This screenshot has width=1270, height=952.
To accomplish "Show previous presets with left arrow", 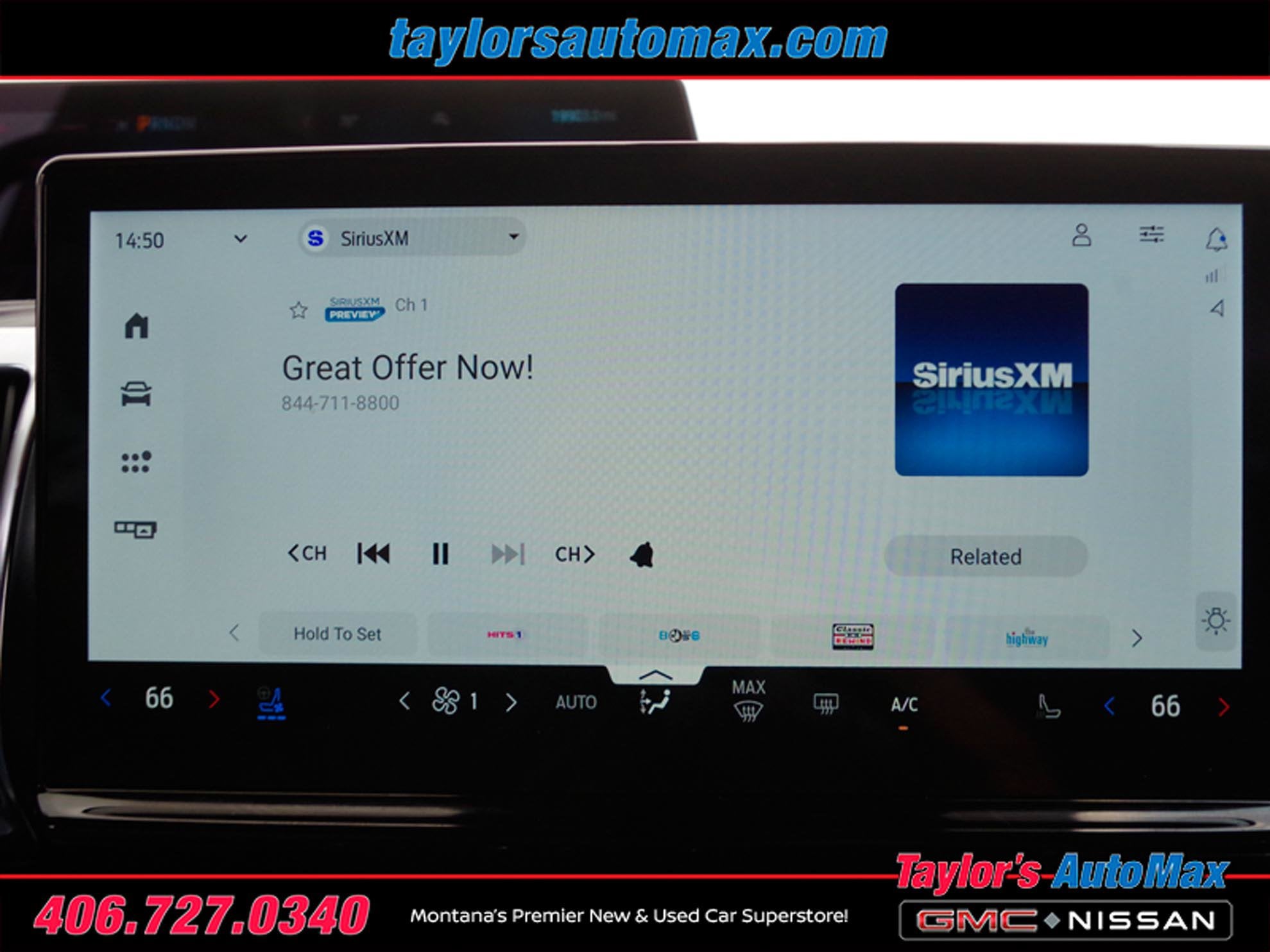I will [x=234, y=633].
